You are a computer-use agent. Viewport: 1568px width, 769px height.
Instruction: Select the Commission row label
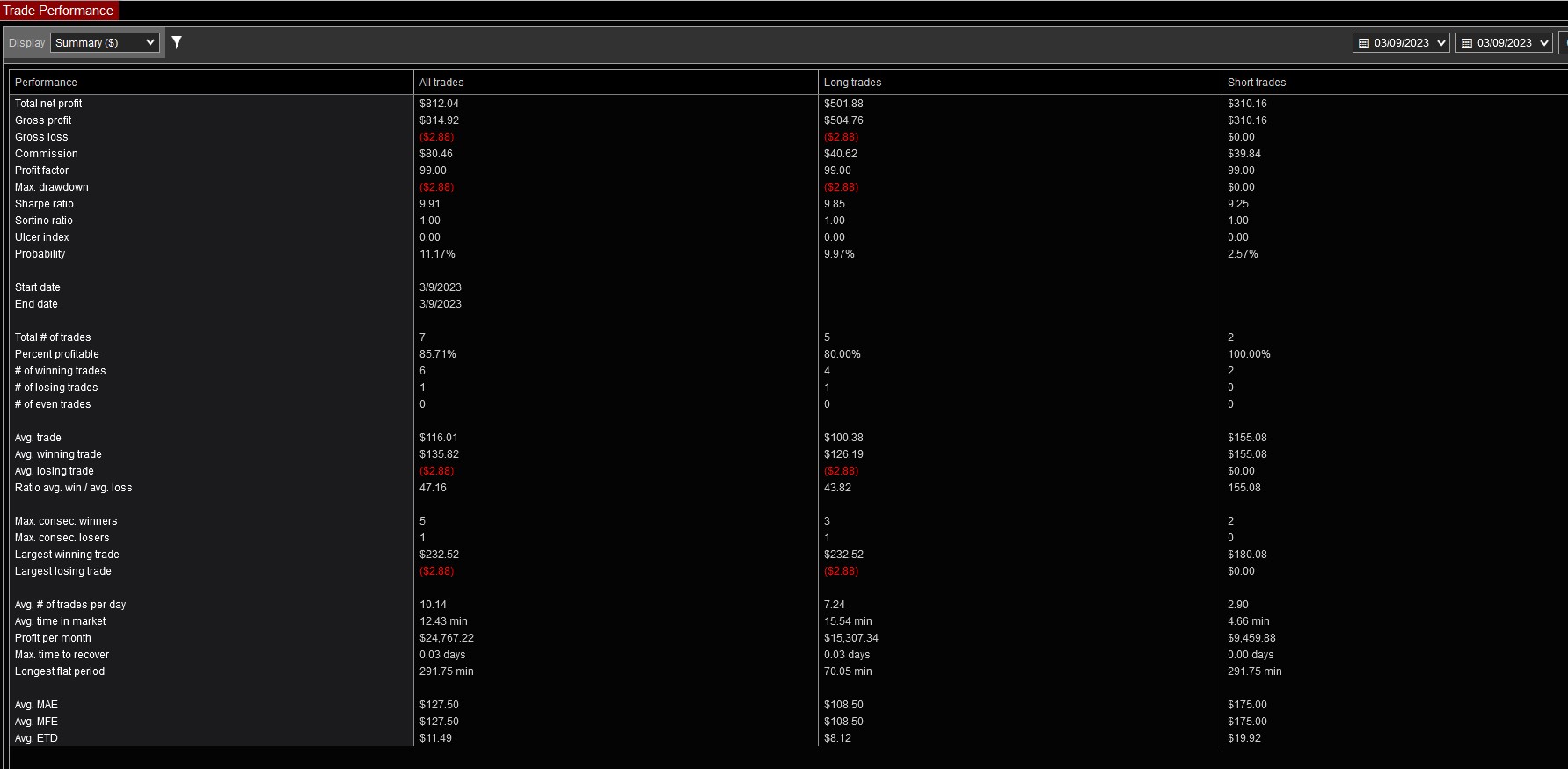pos(47,154)
